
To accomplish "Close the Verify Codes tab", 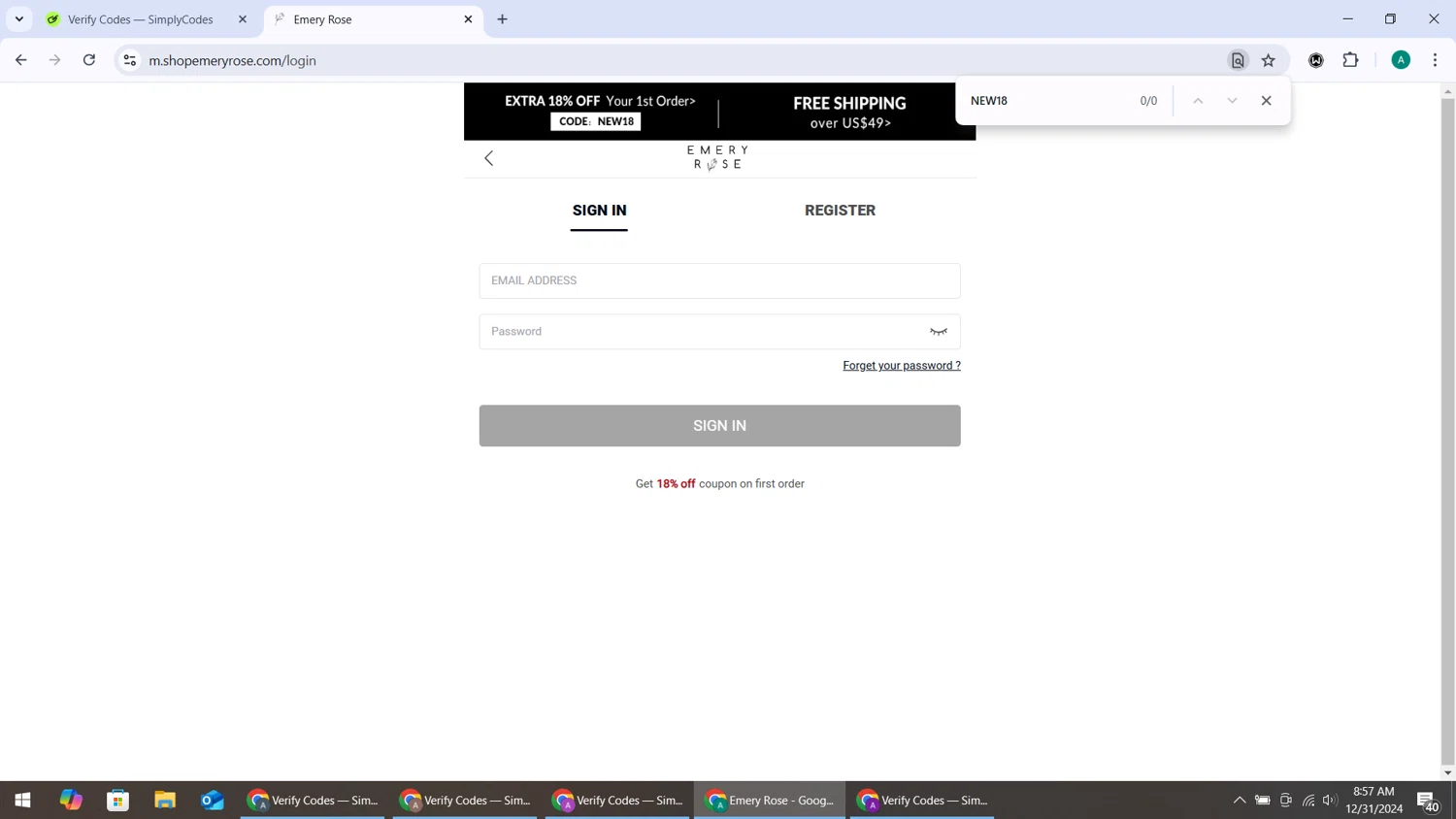I will 243,19.
